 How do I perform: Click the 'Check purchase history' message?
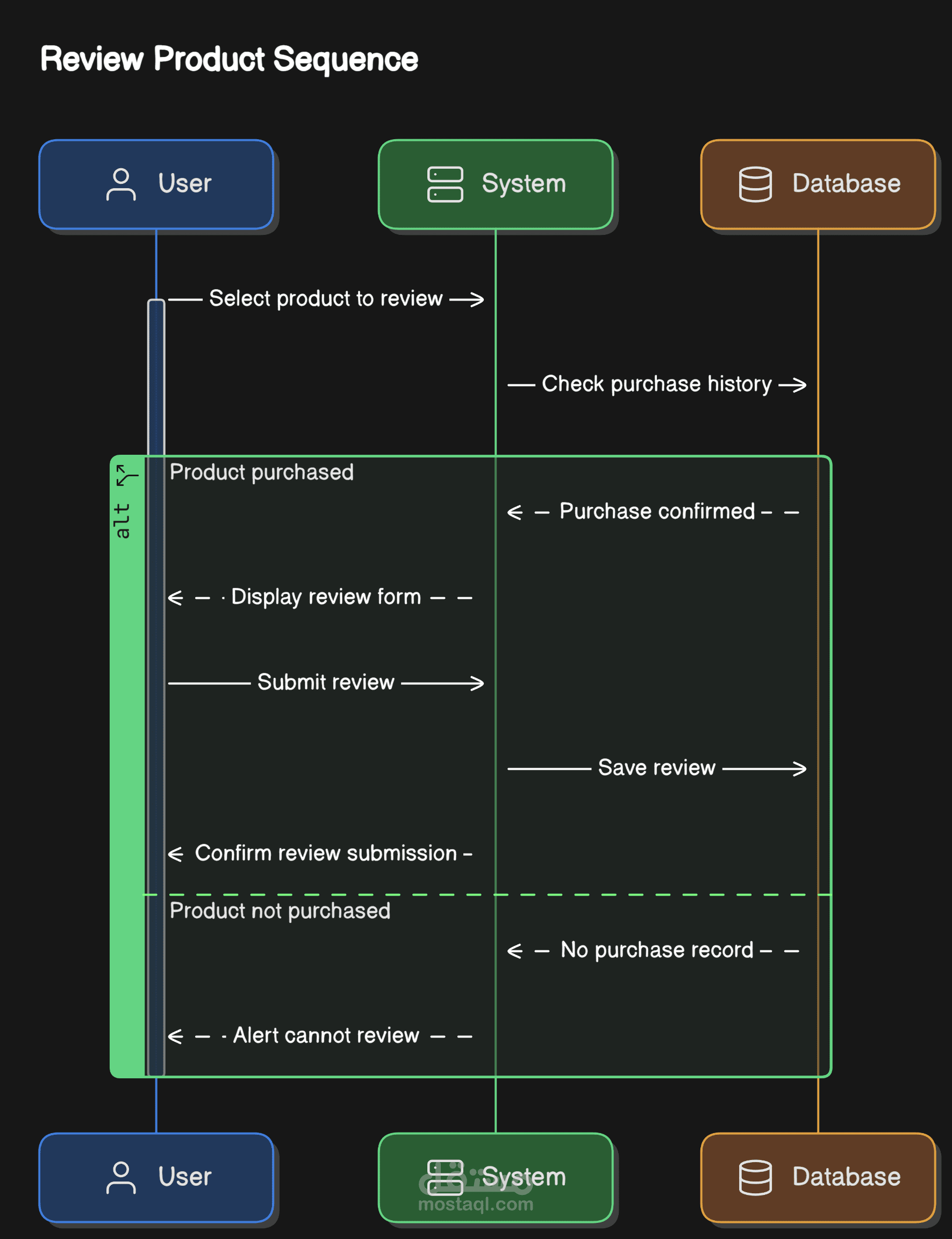[x=657, y=384]
